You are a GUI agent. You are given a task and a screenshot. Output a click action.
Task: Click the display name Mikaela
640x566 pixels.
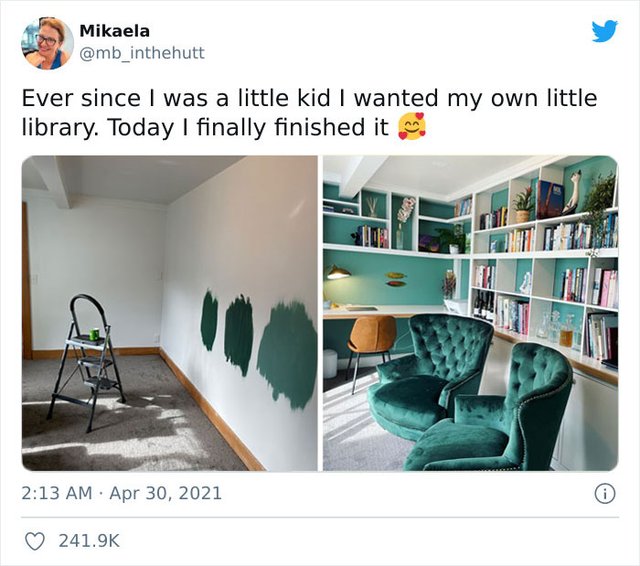(x=115, y=31)
